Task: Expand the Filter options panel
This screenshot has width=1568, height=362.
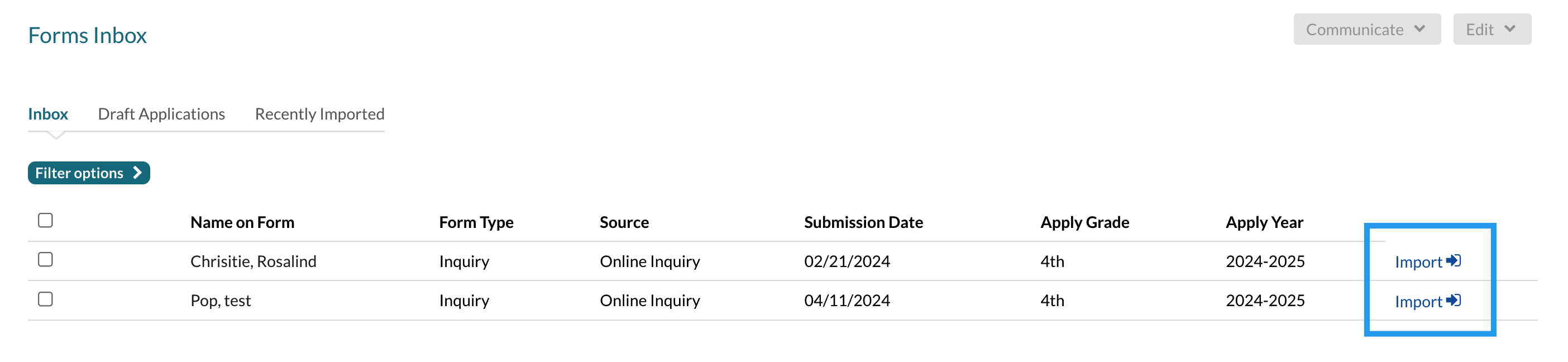Action: (88, 173)
